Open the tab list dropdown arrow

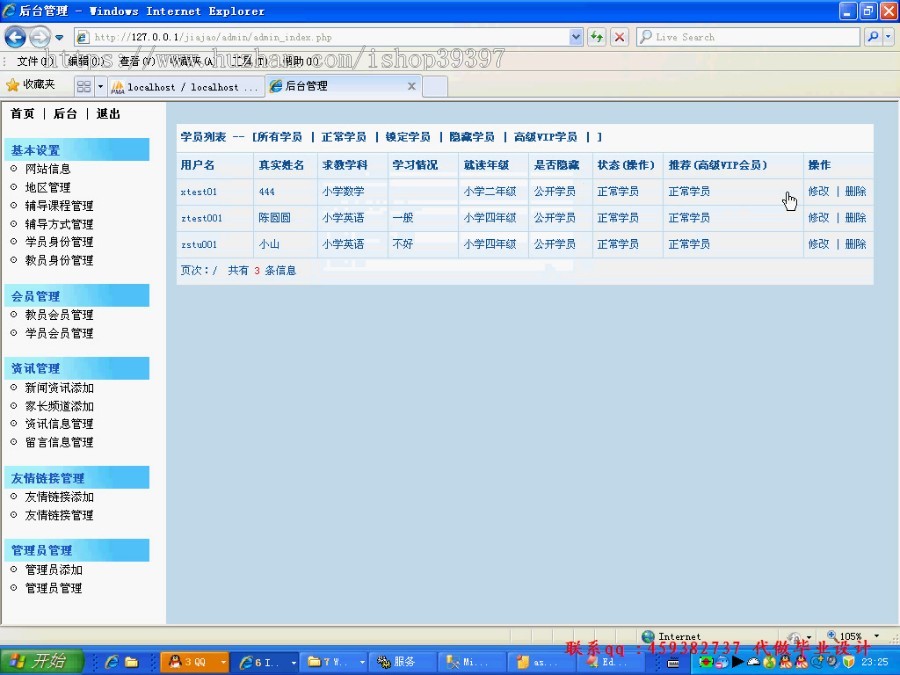tap(100, 87)
